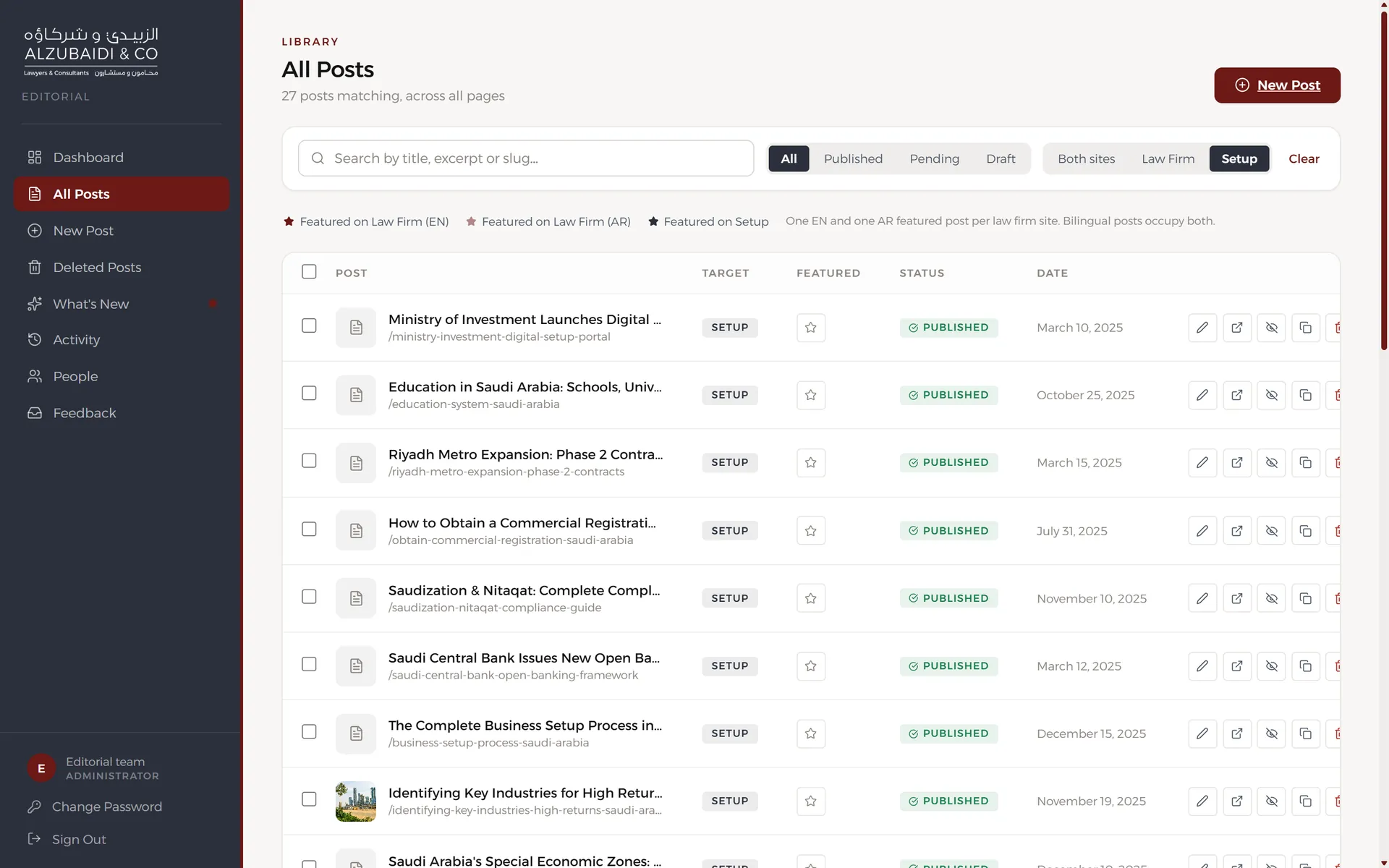This screenshot has width=1389, height=868.
Task: Select the Ministry of Investment post checkbox
Action: pyautogui.click(x=309, y=325)
